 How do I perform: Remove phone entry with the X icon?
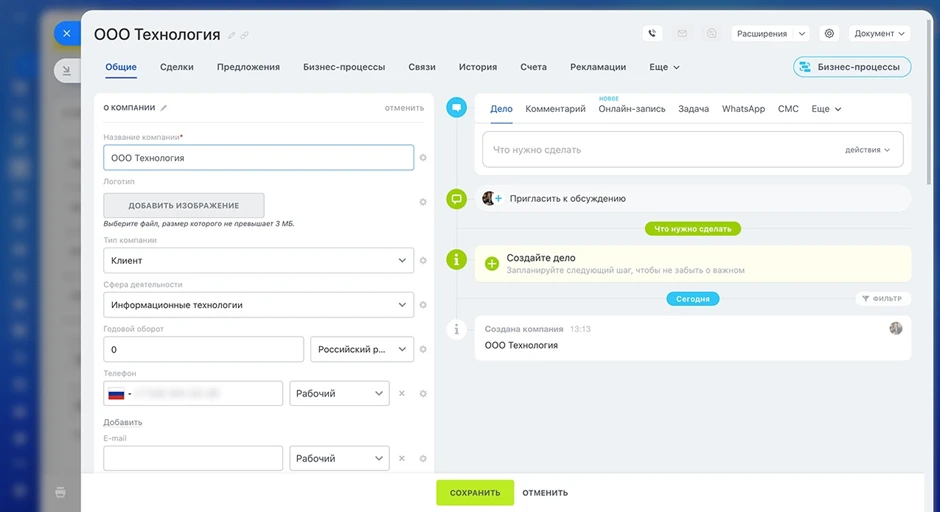tap(402, 394)
